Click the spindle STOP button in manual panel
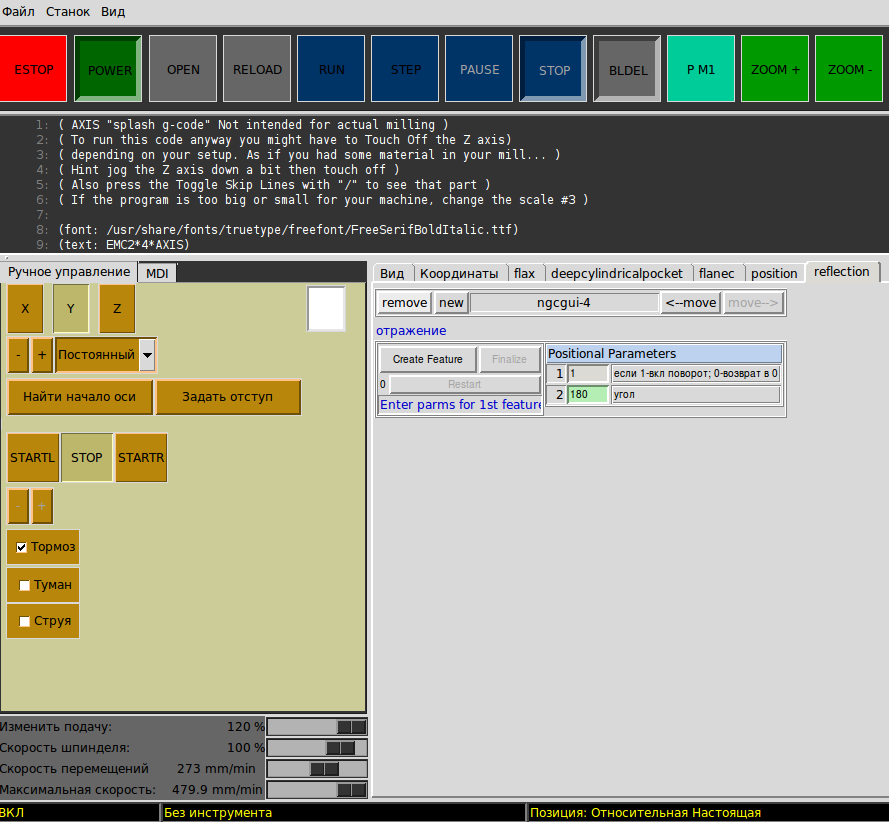 click(87, 457)
